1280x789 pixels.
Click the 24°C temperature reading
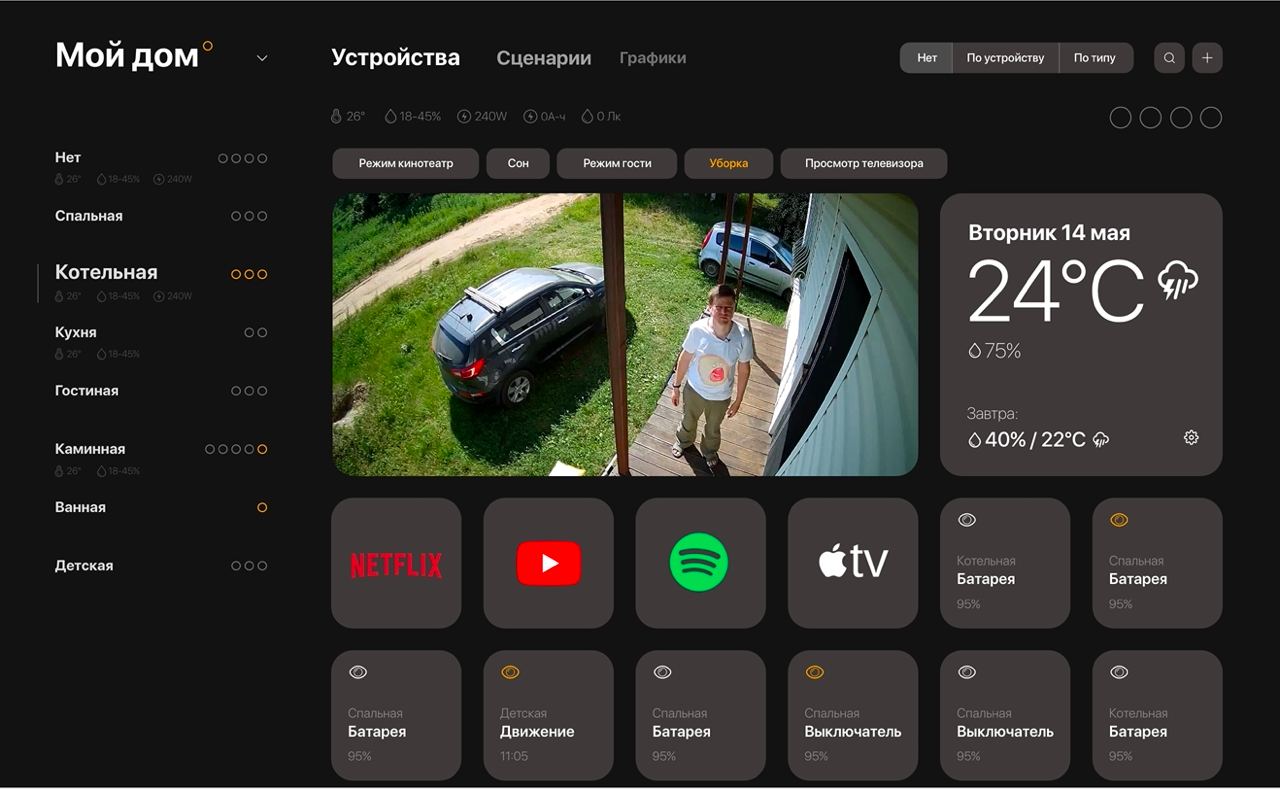point(1056,291)
